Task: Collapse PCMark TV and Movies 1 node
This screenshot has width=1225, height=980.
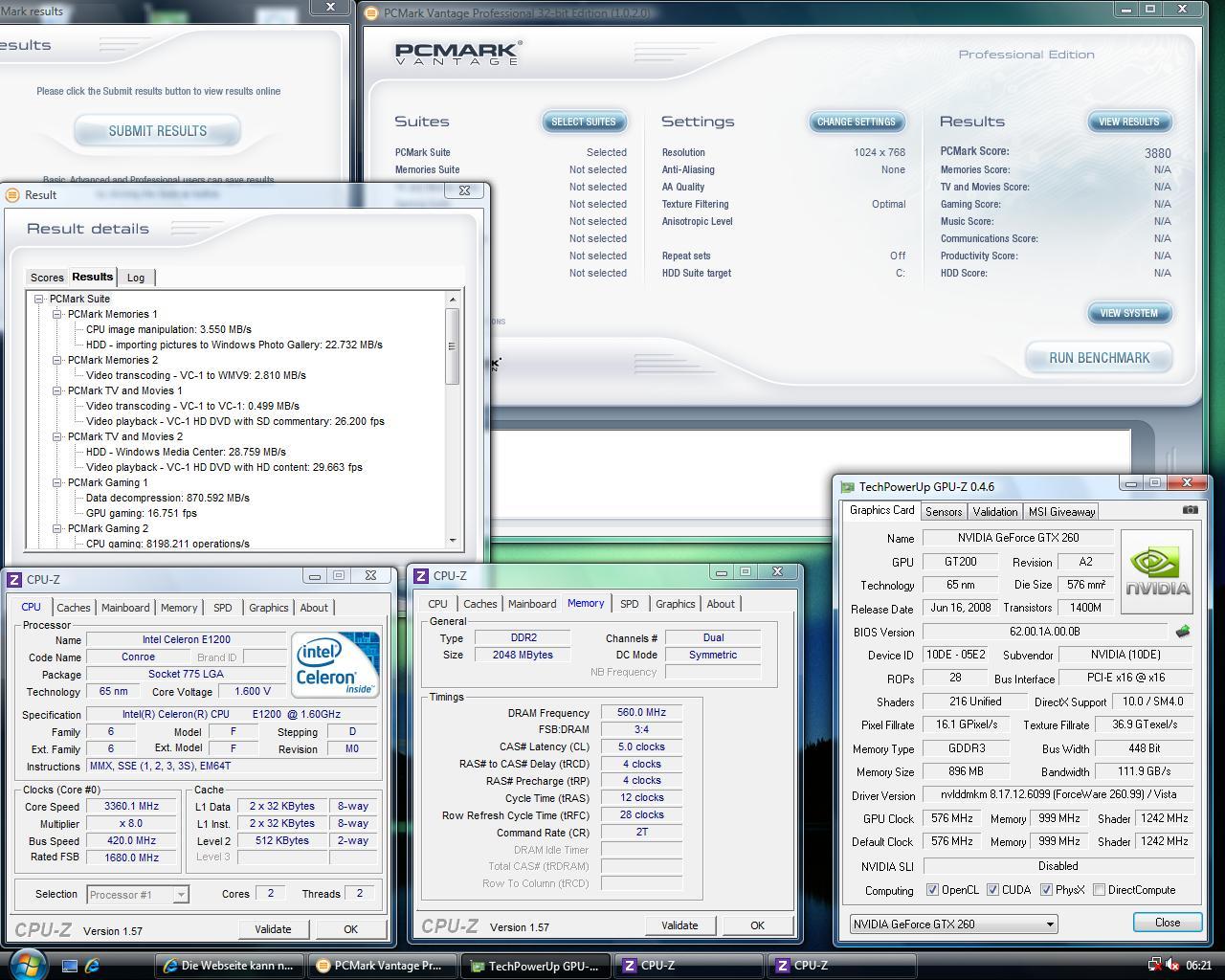Action: (56, 390)
